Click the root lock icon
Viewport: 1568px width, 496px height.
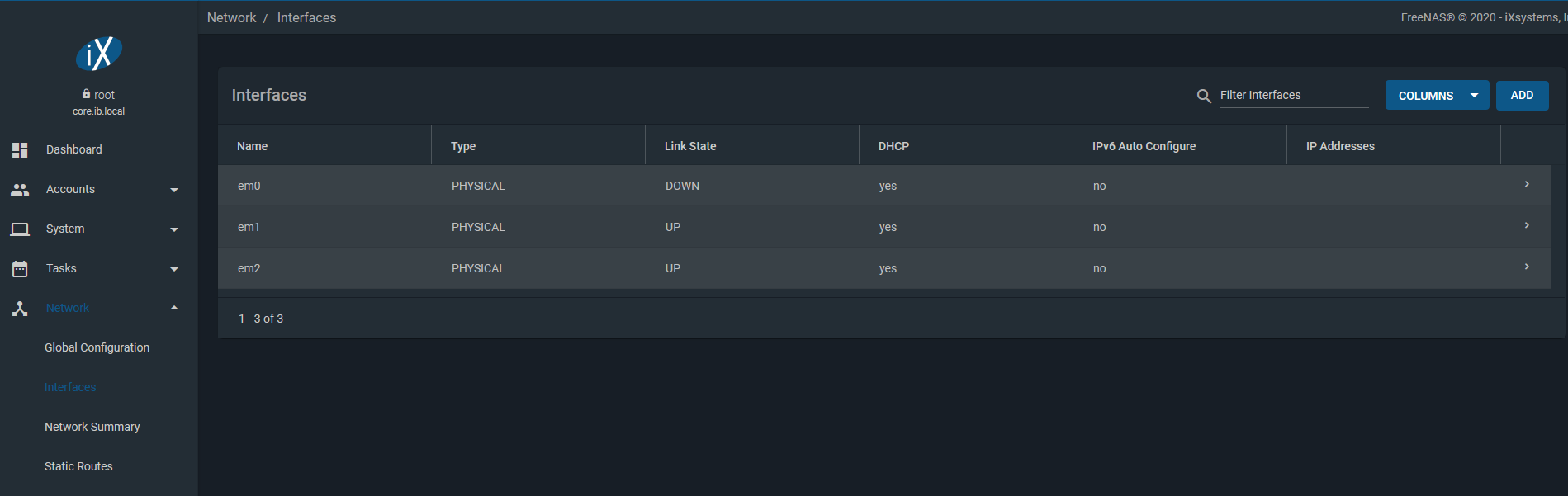tap(86, 94)
